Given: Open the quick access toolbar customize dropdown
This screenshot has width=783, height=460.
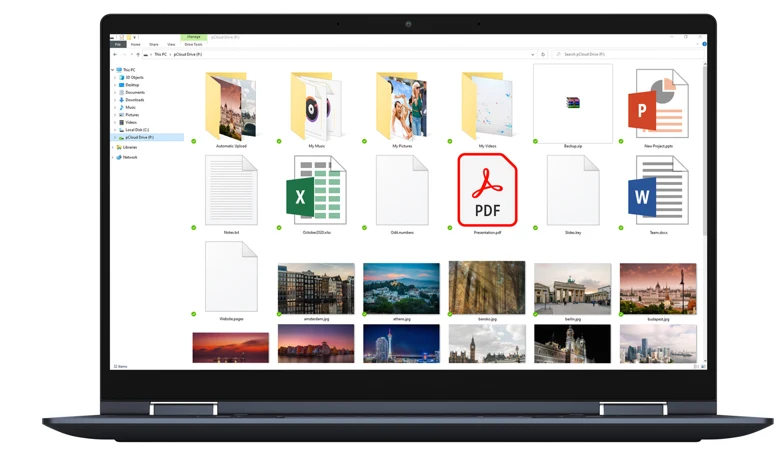Looking at the screenshot, I should tap(134, 37).
